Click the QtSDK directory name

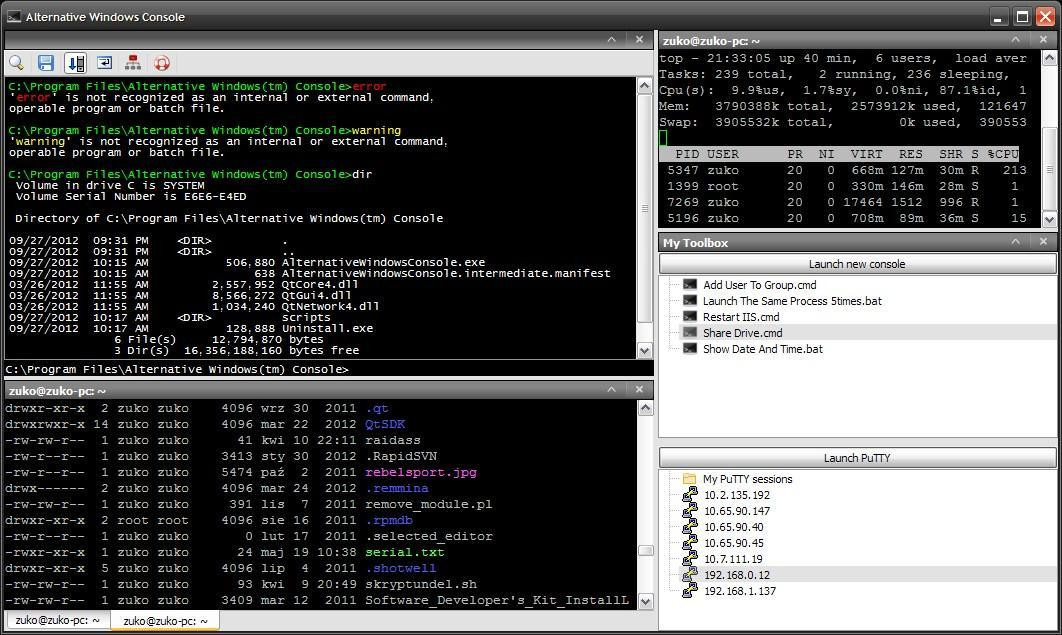pyautogui.click(x=385, y=424)
